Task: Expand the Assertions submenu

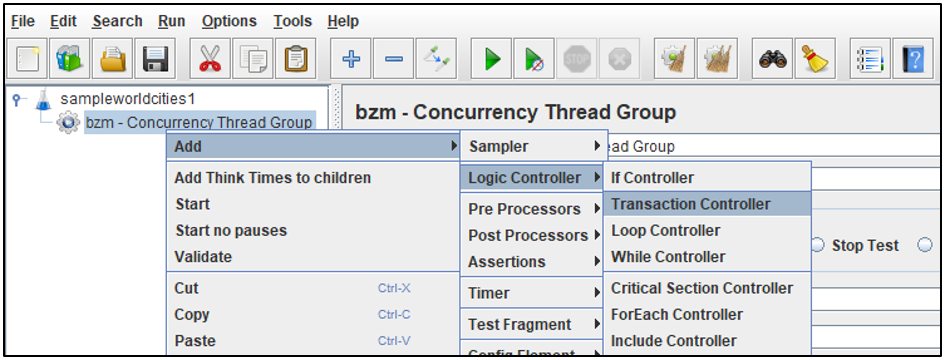Action: point(533,262)
